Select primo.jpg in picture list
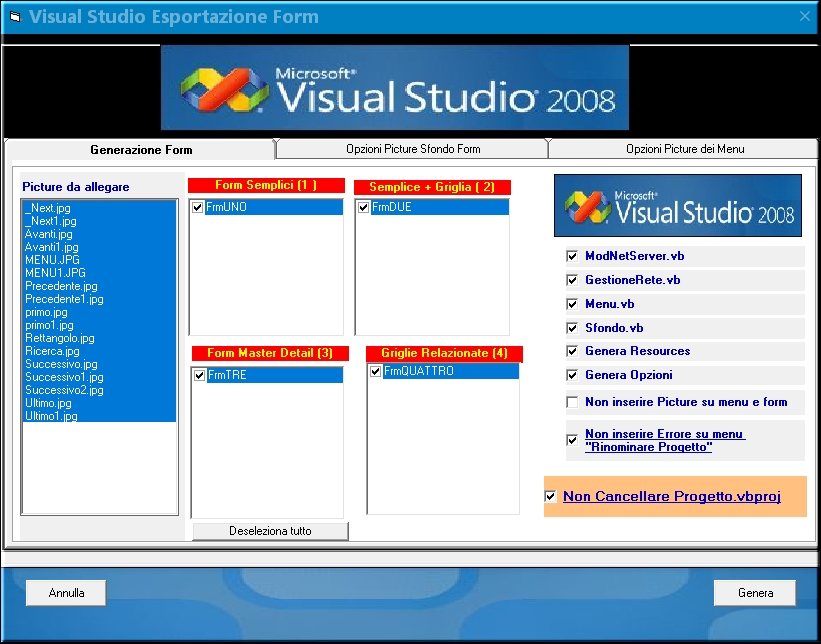Viewport: 821px width, 644px height. 99,312
